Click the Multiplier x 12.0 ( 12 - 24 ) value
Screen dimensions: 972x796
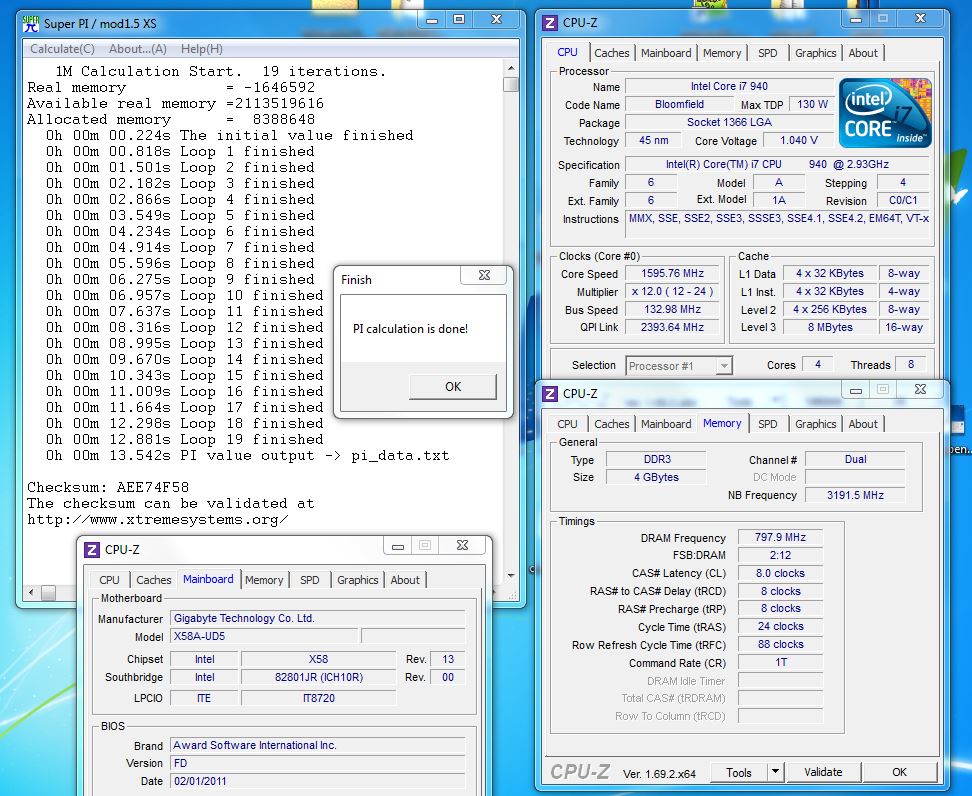point(673,291)
